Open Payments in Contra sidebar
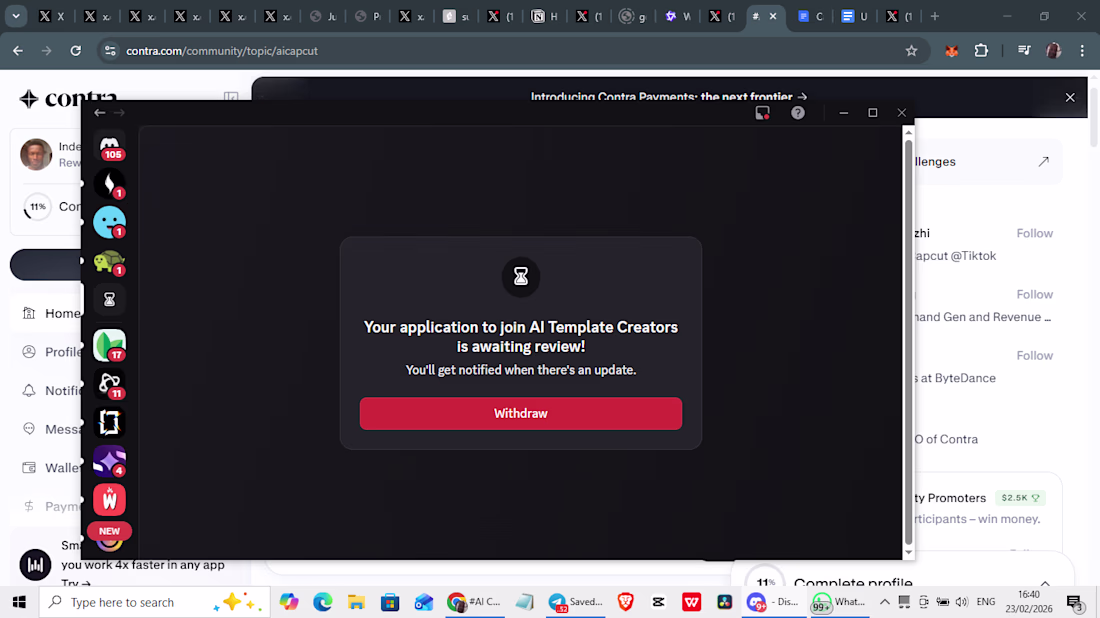This screenshot has height=618, width=1100. point(51,506)
